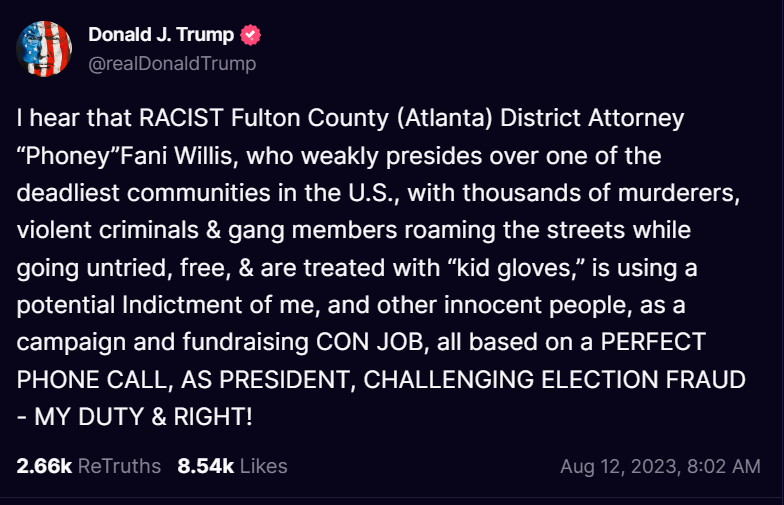This screenshot has width=784, height=505.
Task: View the 8.54k Likes count number
Action: [x=205, y=466]
